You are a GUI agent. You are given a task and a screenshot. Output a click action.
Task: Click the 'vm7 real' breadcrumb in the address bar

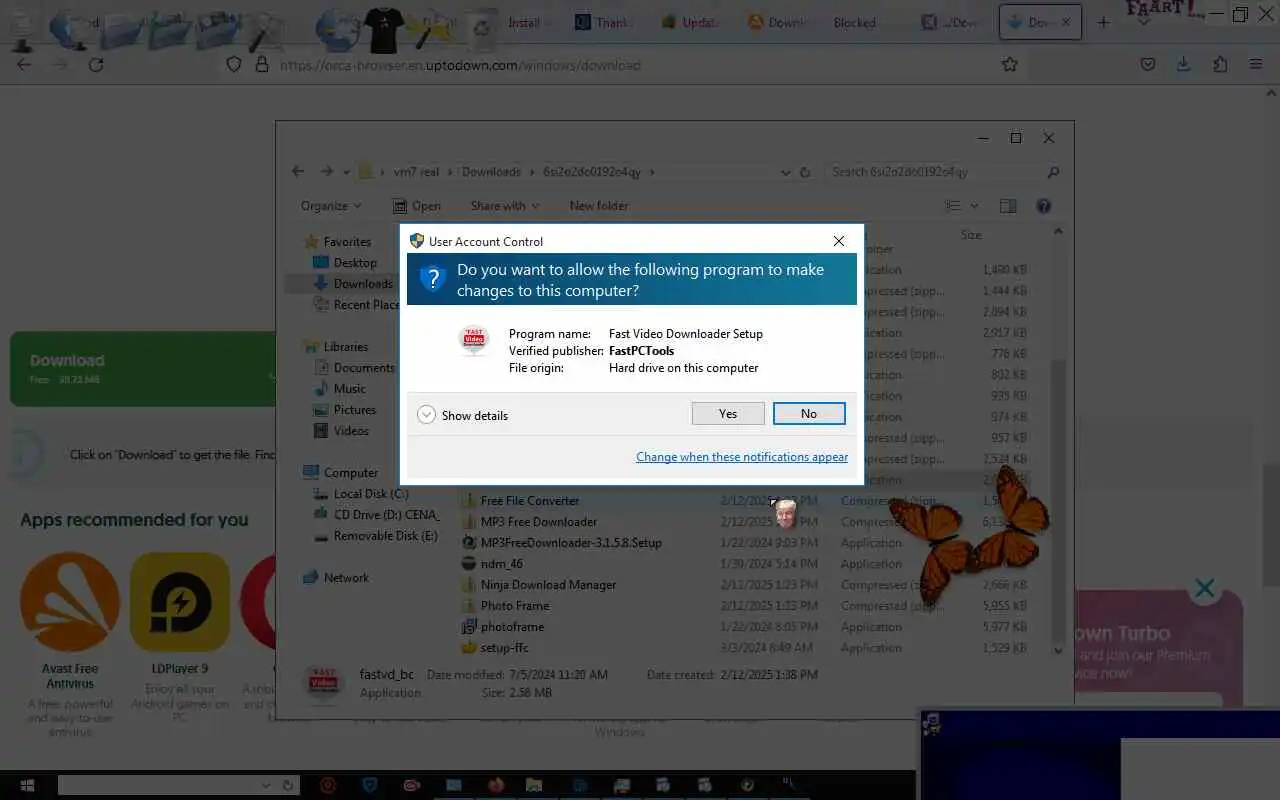click(416, 172)
